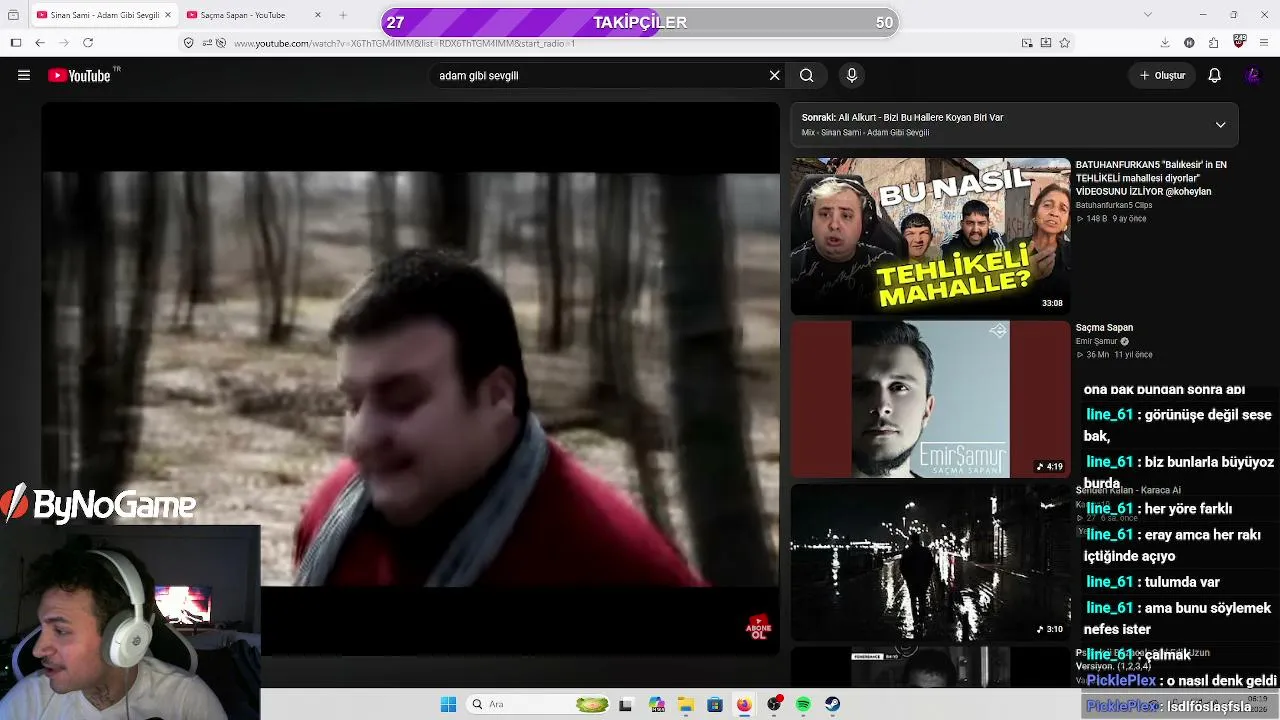1280x720 pixels.
Task: Submit the search with the magnifier button
Action: (x=806, y=75)
